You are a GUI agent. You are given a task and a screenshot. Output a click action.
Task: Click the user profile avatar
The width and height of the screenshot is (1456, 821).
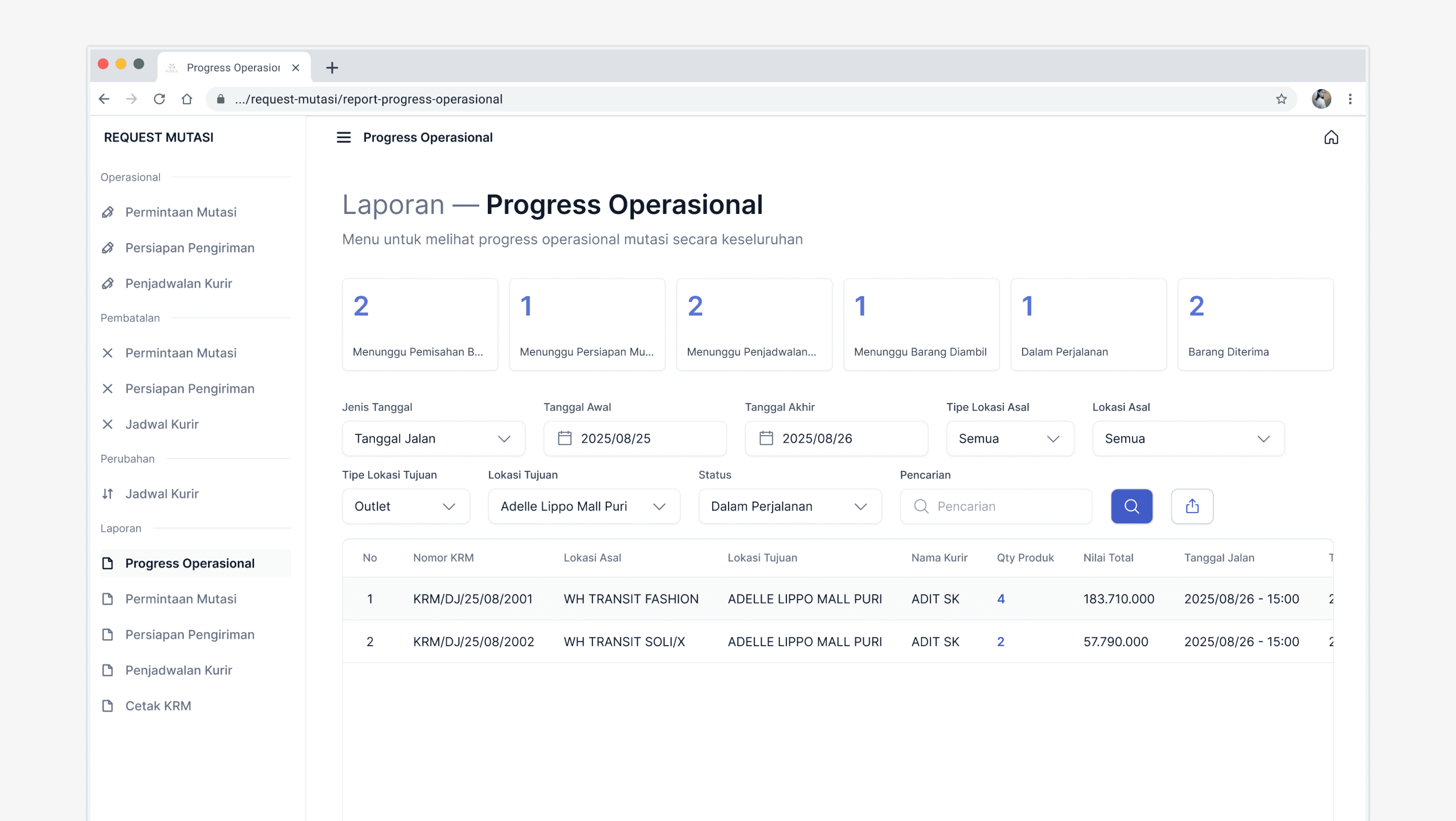(x=1320, y=99)
